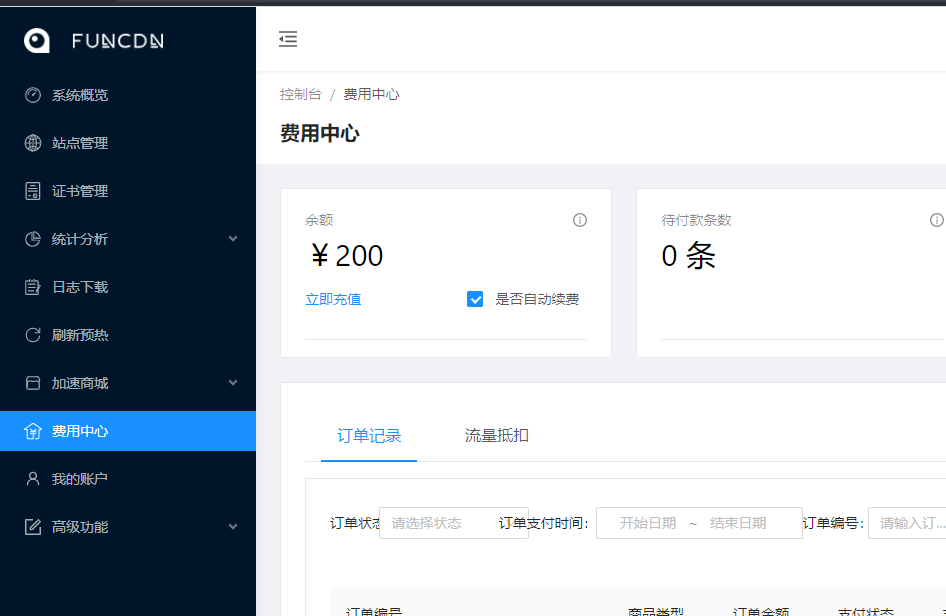
Task: Uncheck the 是否自动续费 checkbox
Action: [x=475, y=299]
